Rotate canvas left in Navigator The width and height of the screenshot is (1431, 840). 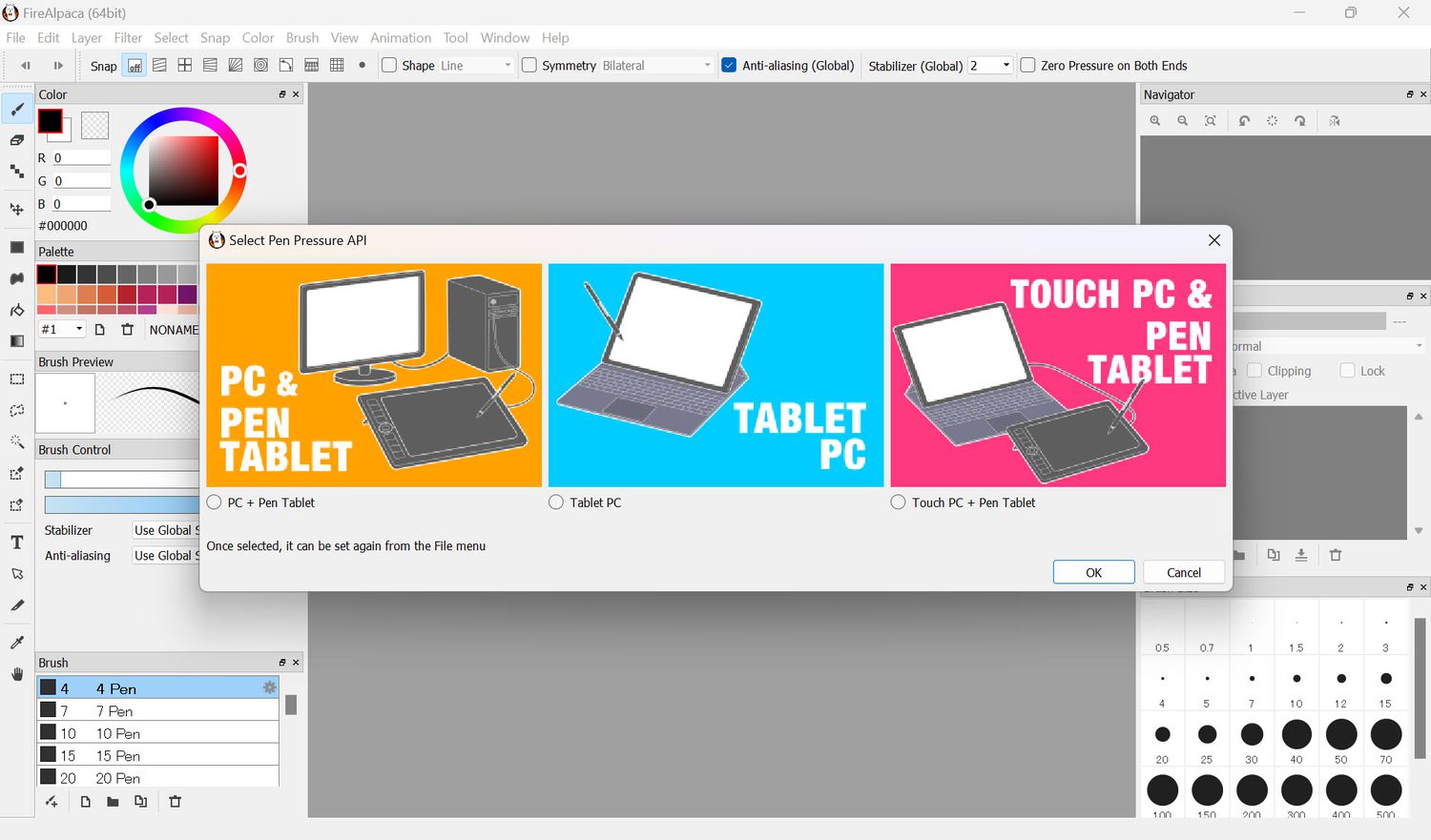pyautogui.click(x=1244, y=121)
